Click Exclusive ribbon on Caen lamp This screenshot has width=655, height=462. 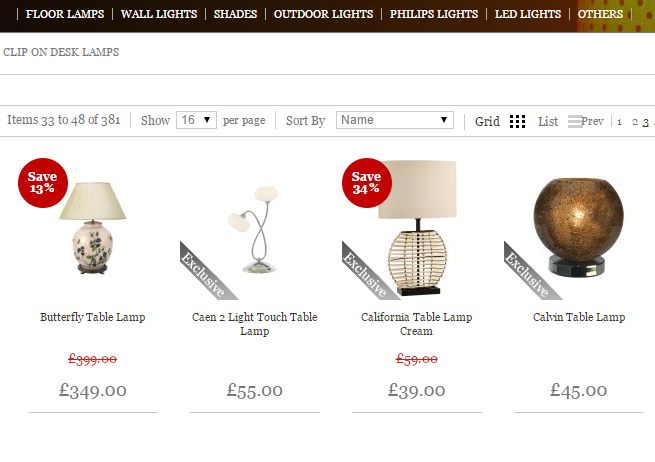tap(203, 272)
